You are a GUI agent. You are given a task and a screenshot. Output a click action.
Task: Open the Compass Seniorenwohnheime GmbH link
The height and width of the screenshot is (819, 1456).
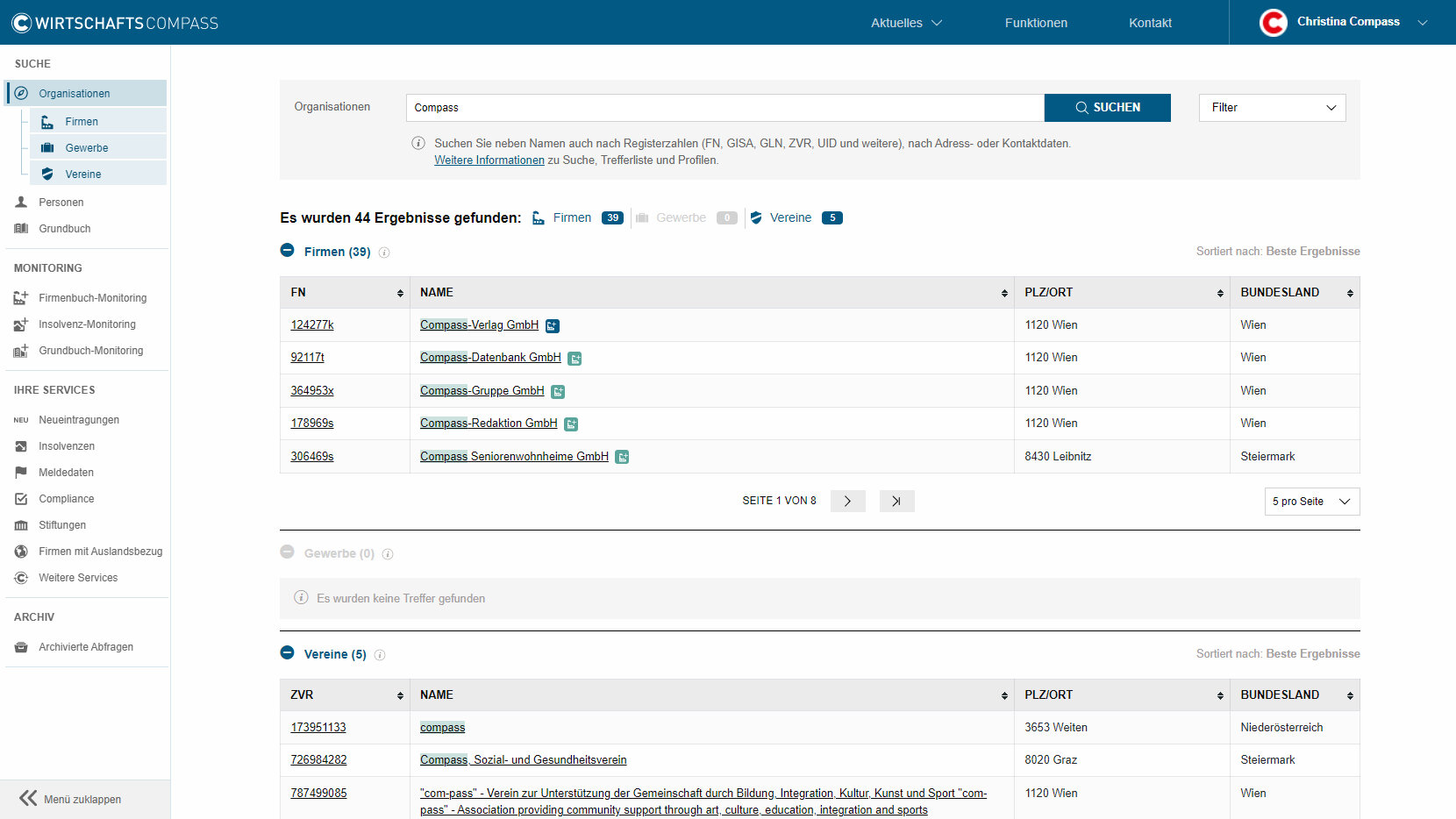pos(514,457)
